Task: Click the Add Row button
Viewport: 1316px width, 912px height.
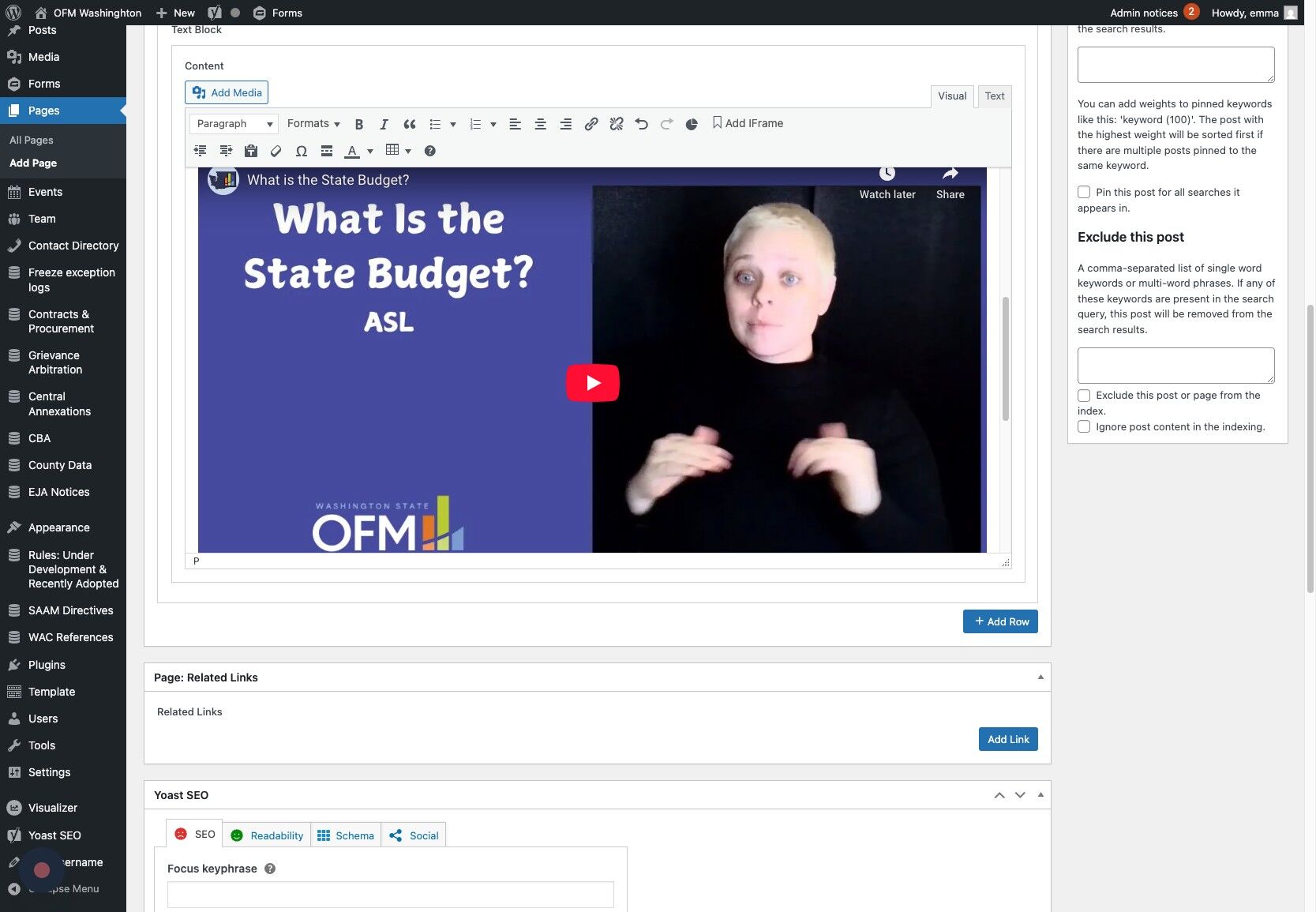Action: (1000, 621)
